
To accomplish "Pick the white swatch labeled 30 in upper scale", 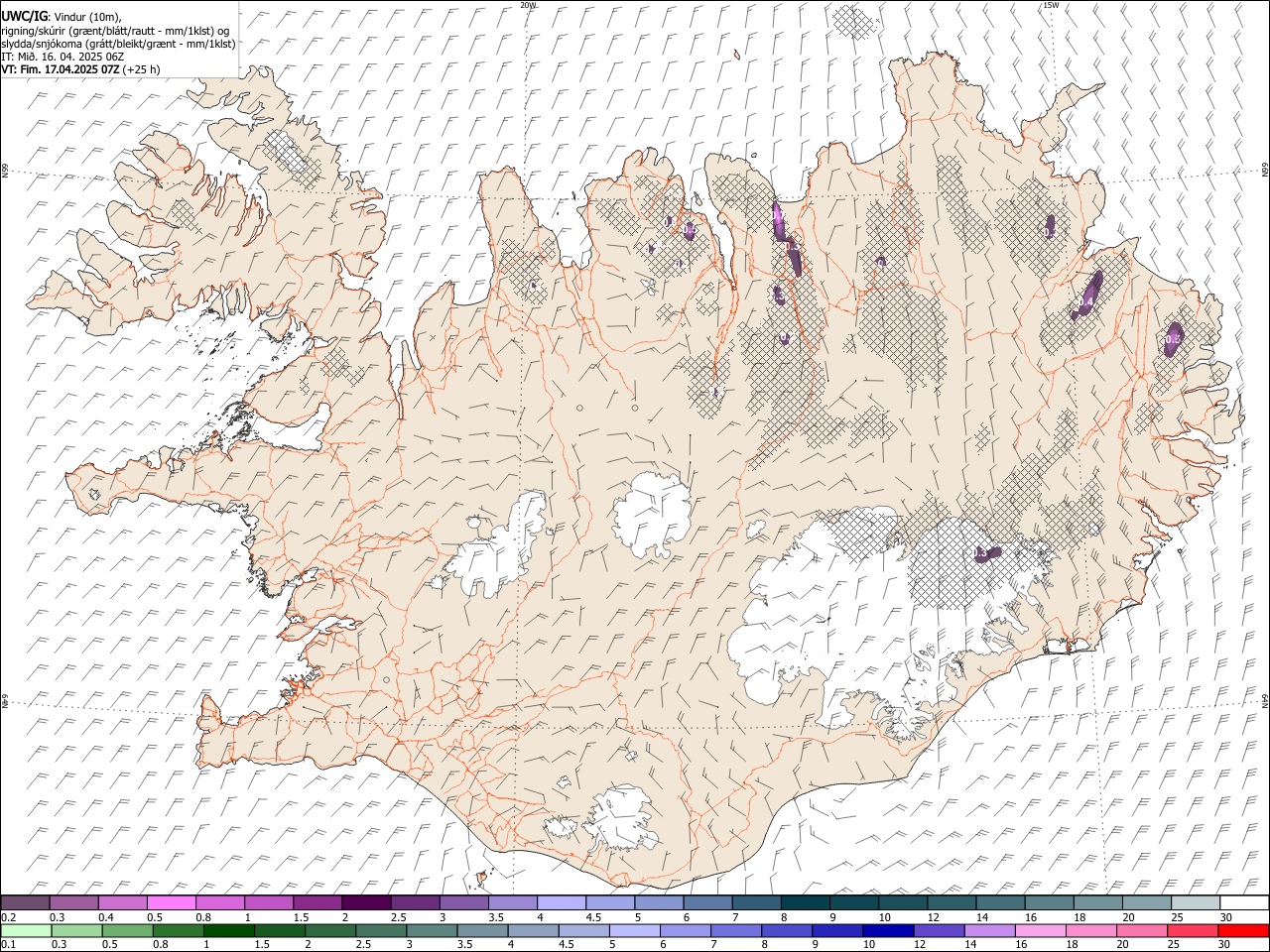I will pyautogui.click(x=1244, y=902).
